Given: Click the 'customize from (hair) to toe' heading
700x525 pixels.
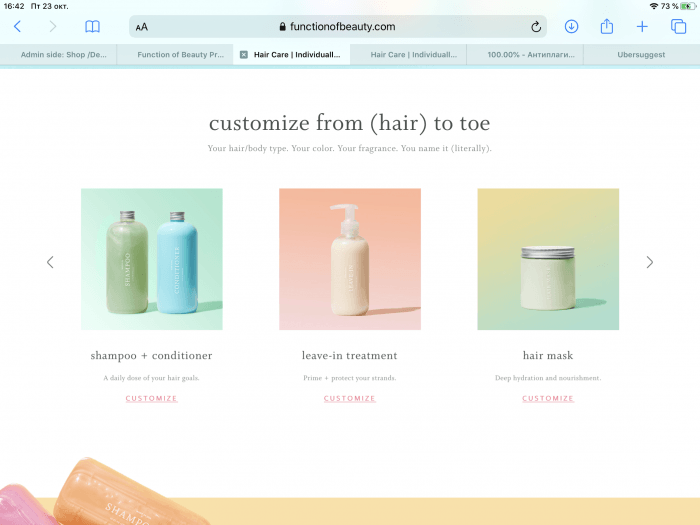Looking at the screenshot, I should coord(350,123).
